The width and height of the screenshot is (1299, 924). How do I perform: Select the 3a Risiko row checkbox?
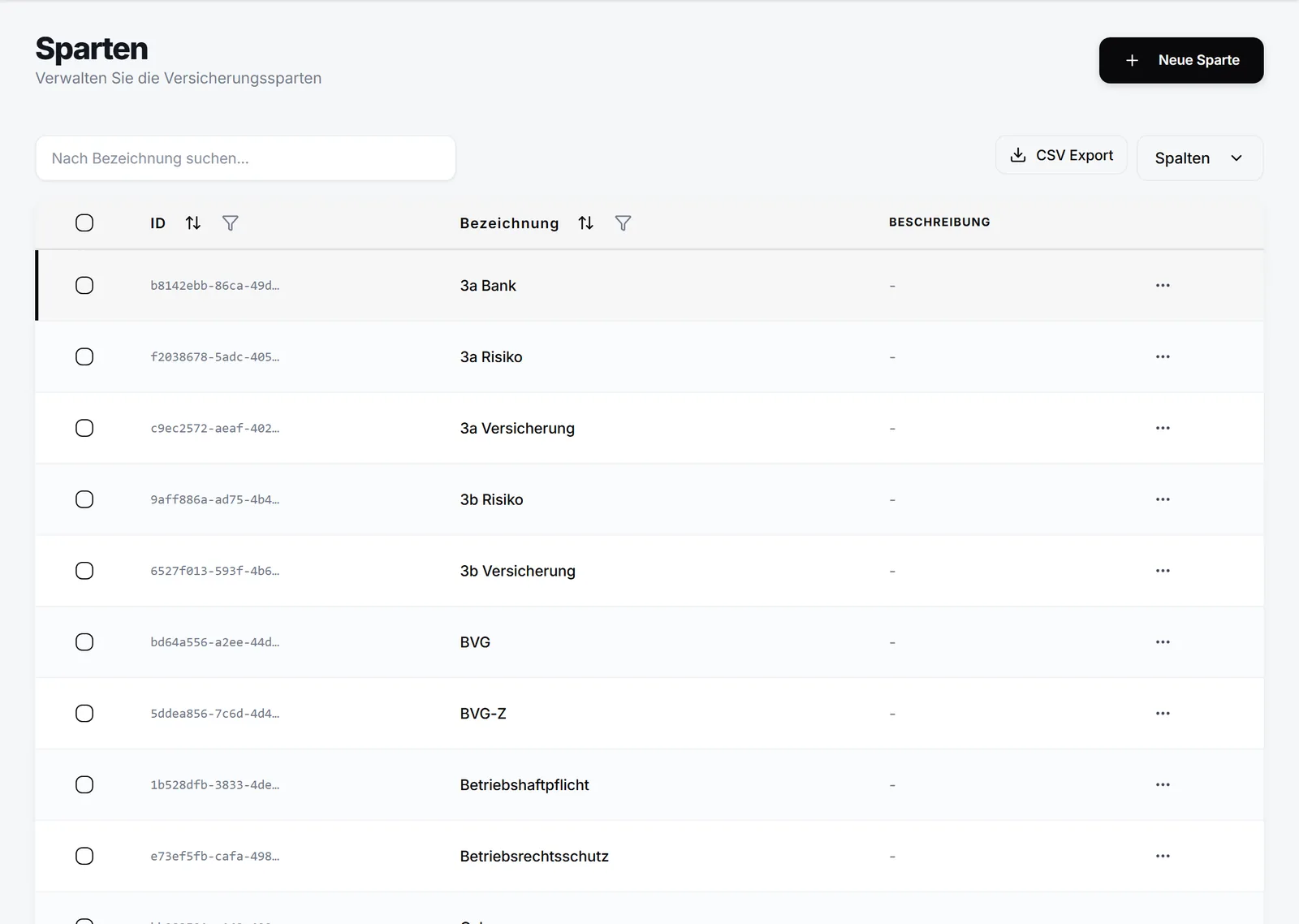pyautogui.click(x=84, y=356)
